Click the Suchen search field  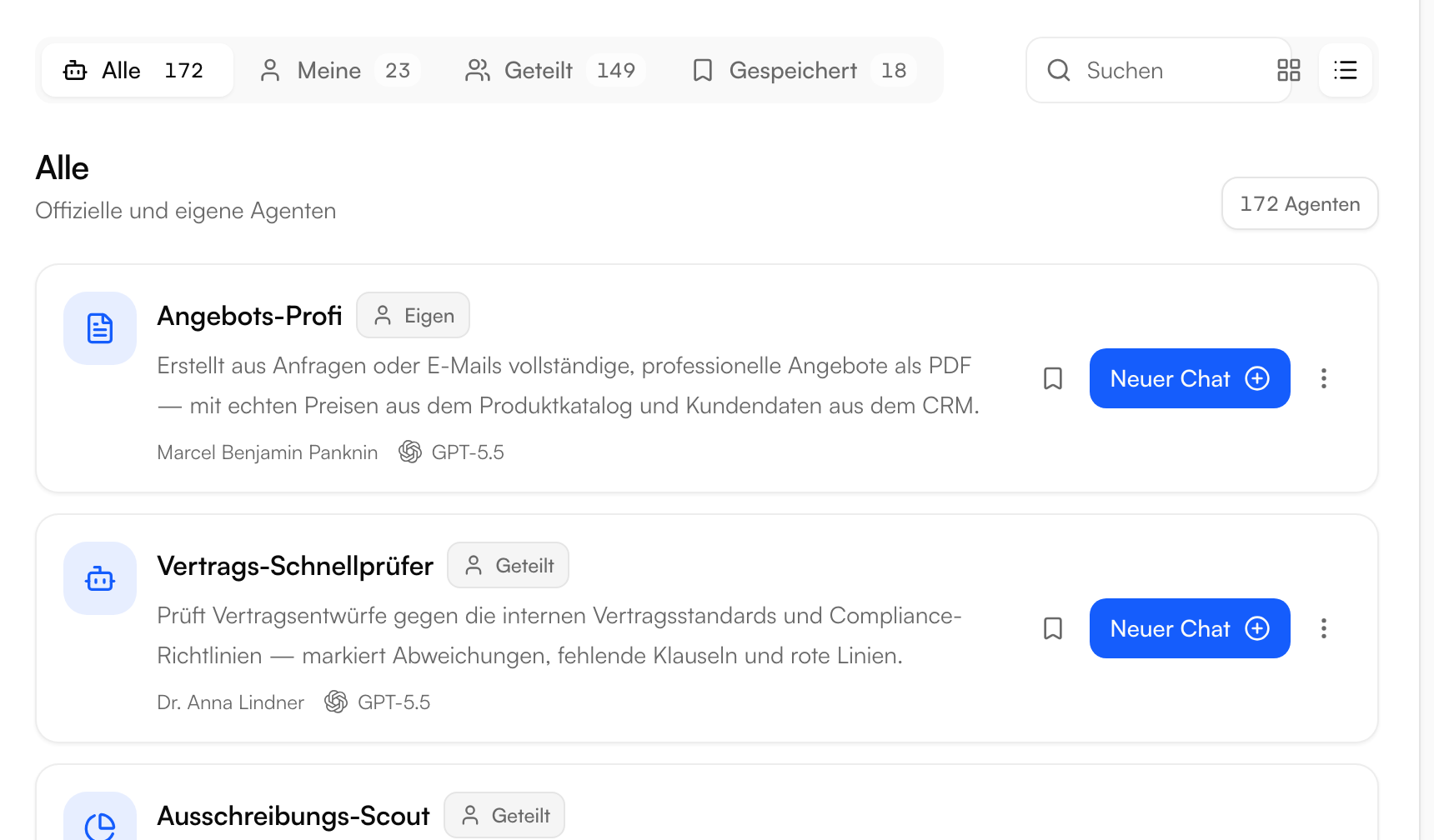point(1159,70)
